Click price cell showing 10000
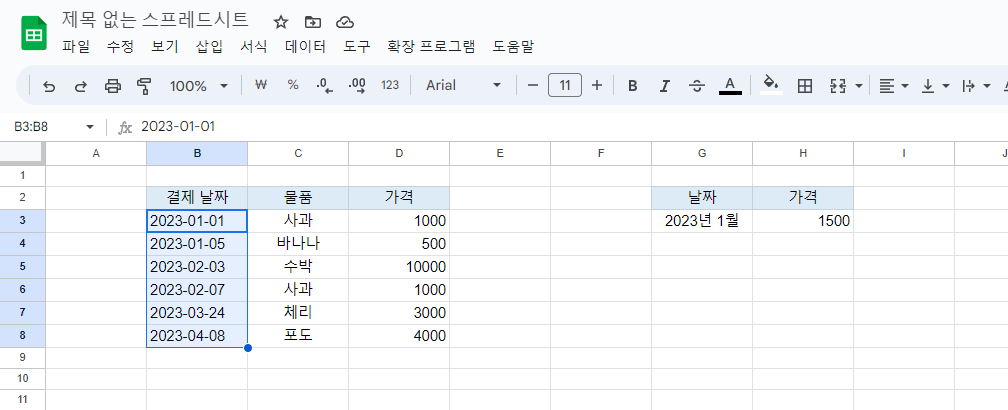 399,267
